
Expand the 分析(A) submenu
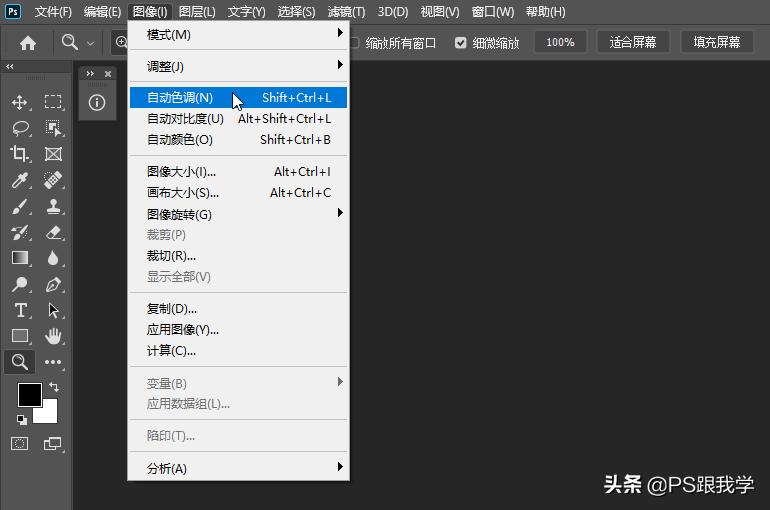238,468
